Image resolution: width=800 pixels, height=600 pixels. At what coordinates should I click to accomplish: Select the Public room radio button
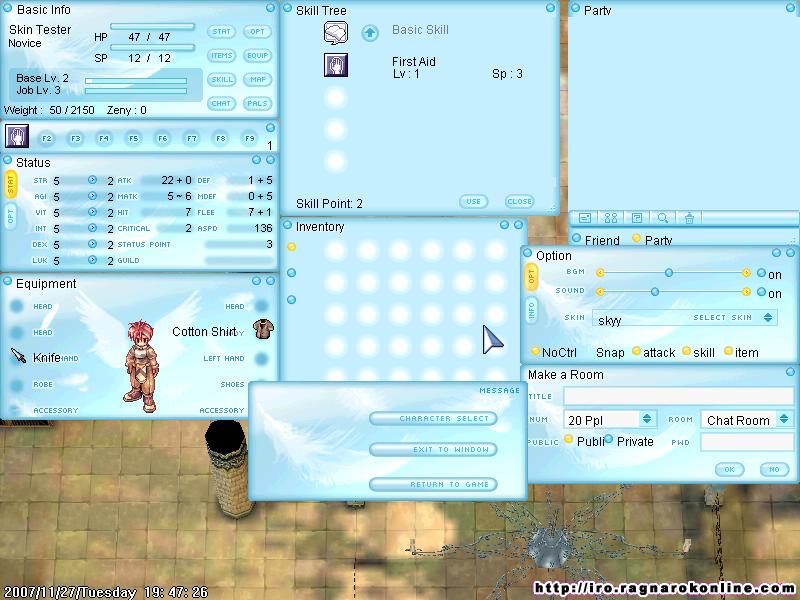568,439
